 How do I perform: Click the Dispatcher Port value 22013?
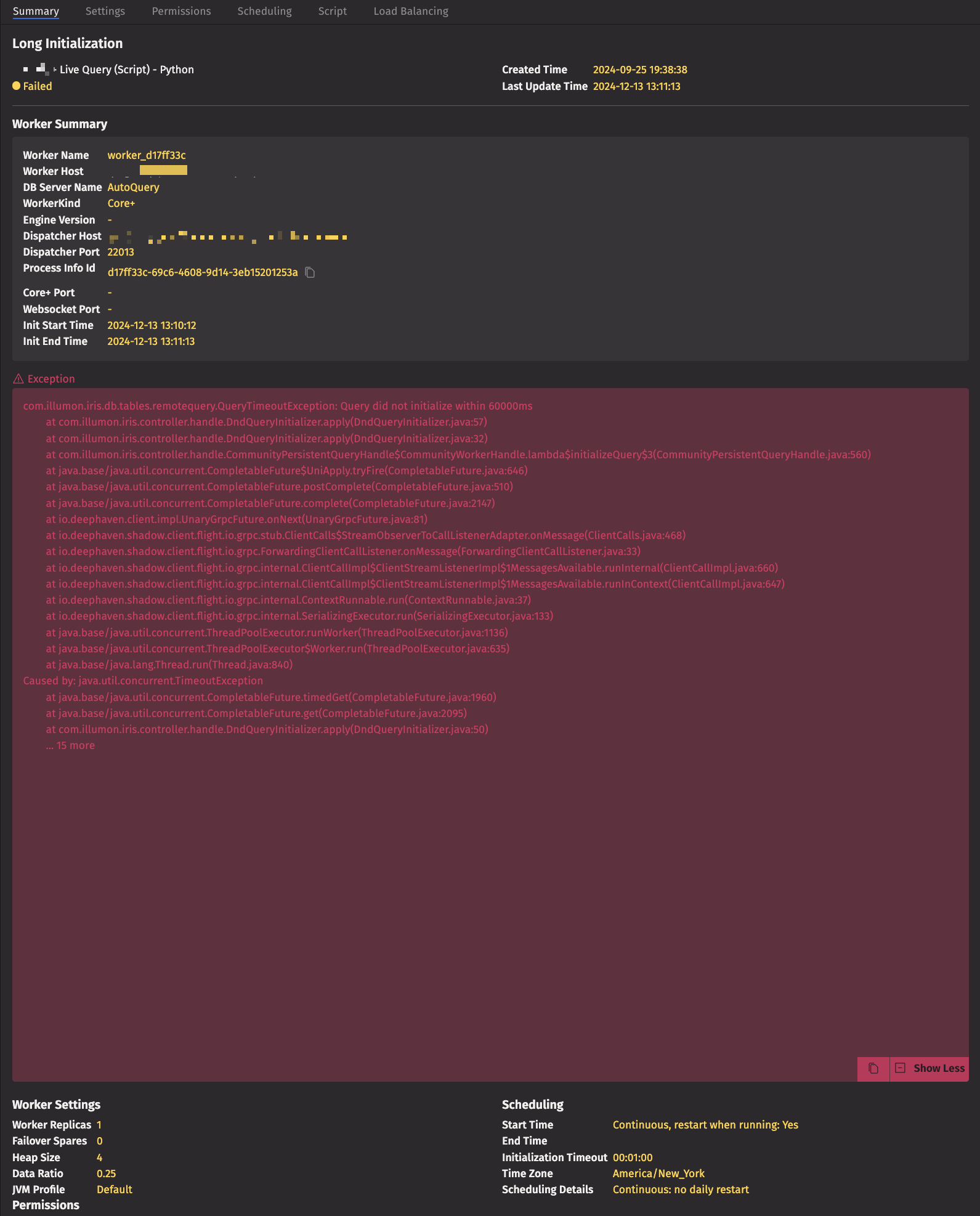[x=121, y=252]
